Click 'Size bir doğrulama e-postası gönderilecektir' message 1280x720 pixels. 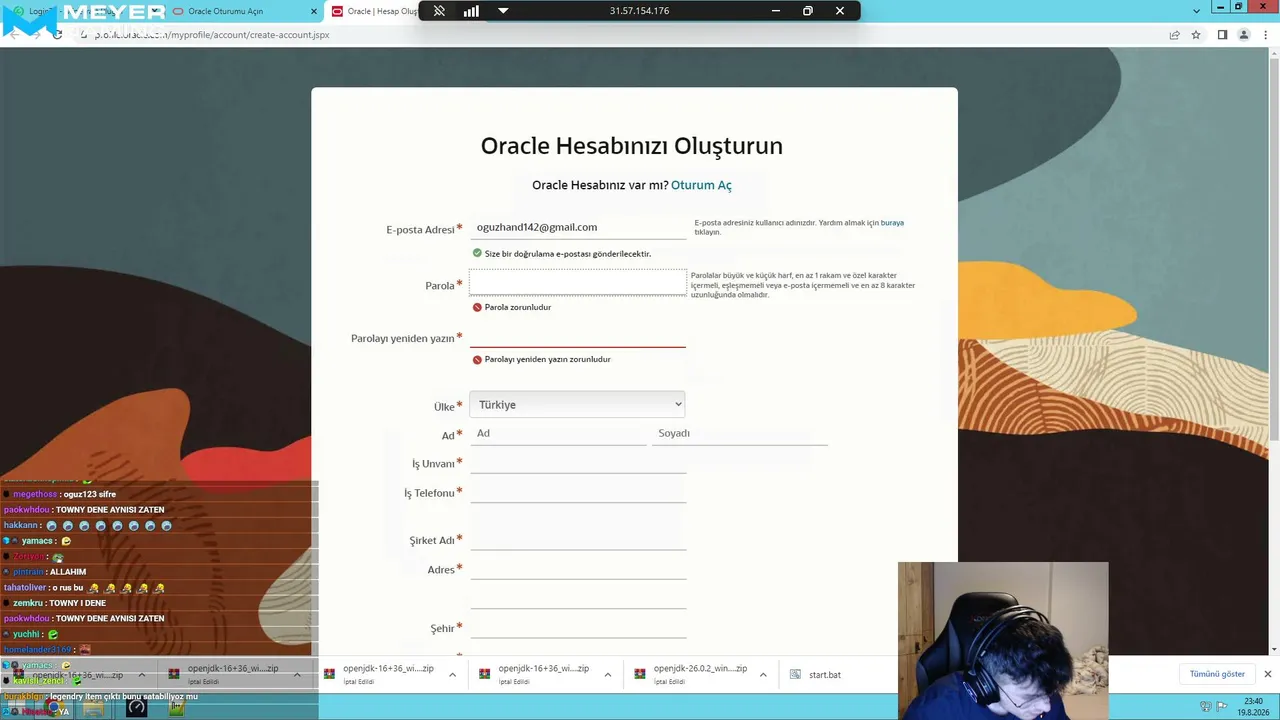coord(568,254)
